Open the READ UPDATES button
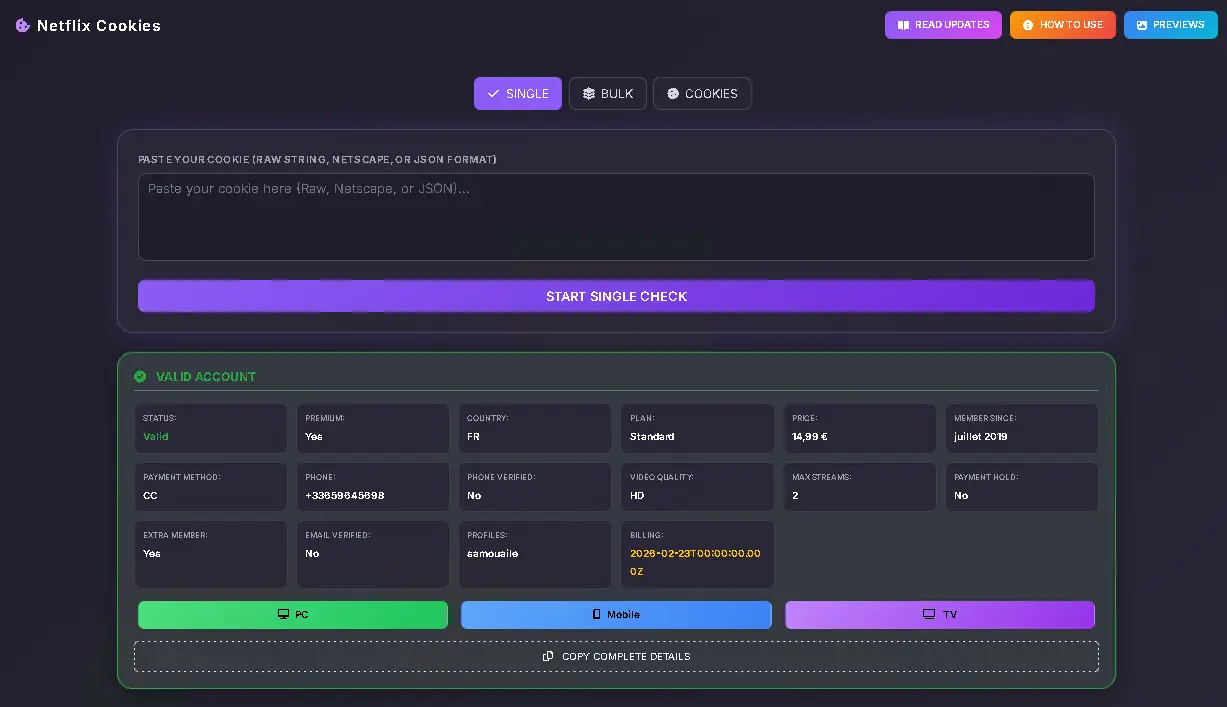Image resolution: width=1227 pixels, height=707 pixels. [943, 25]
